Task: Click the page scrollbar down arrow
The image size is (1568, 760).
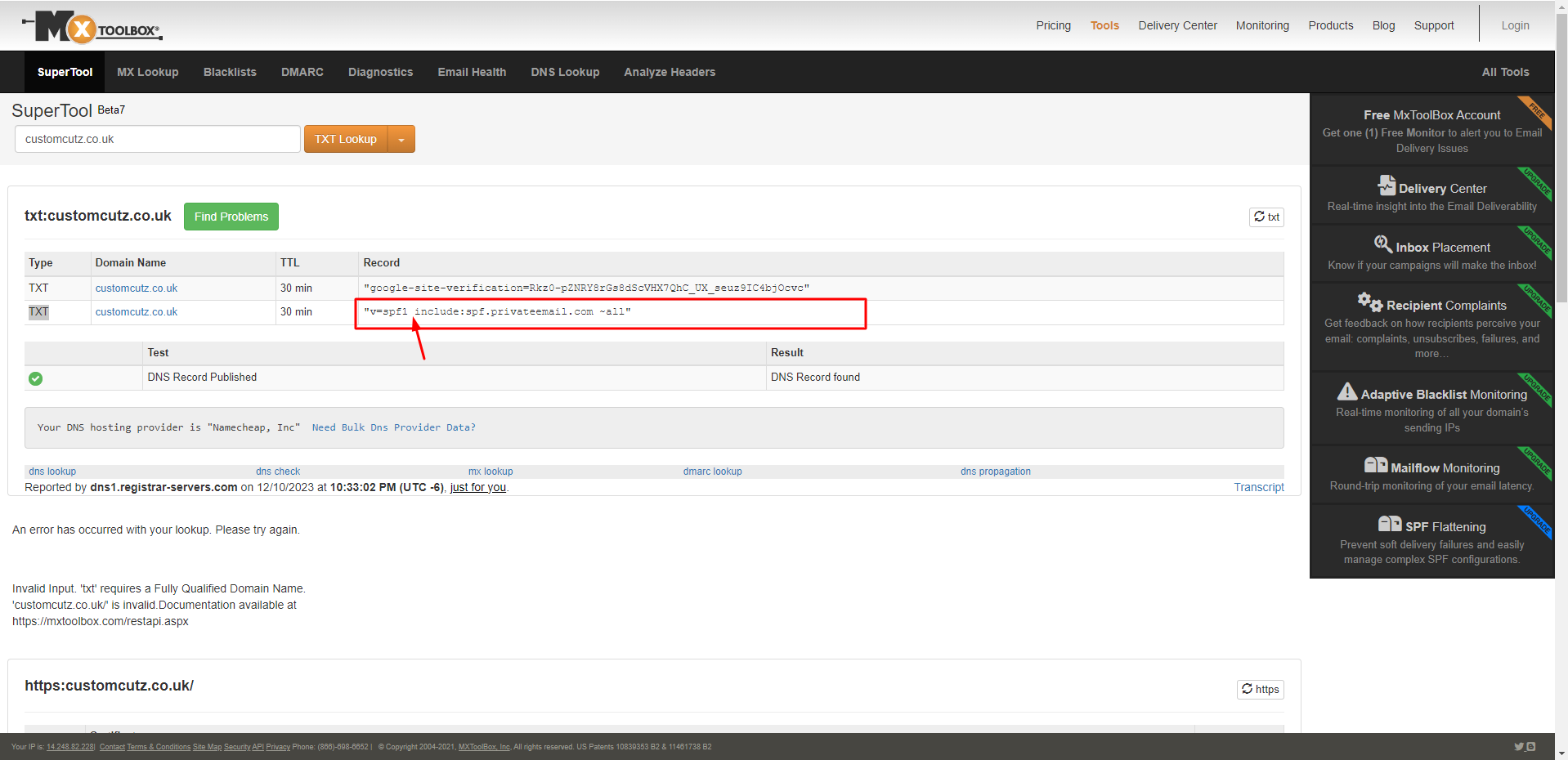Action: 1561,753
